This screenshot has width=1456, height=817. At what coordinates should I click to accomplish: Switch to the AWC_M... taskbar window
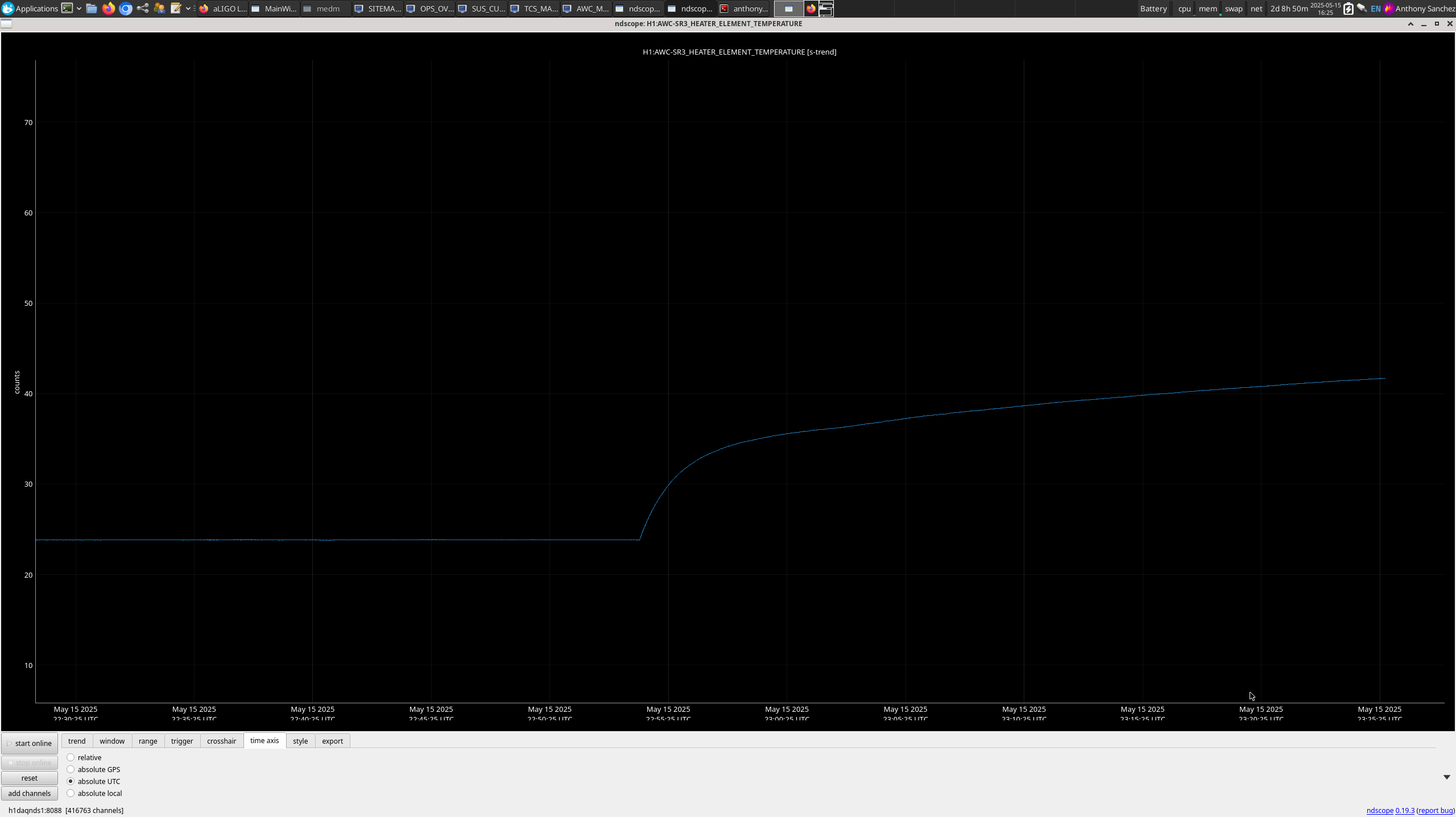tap(586, 9)
